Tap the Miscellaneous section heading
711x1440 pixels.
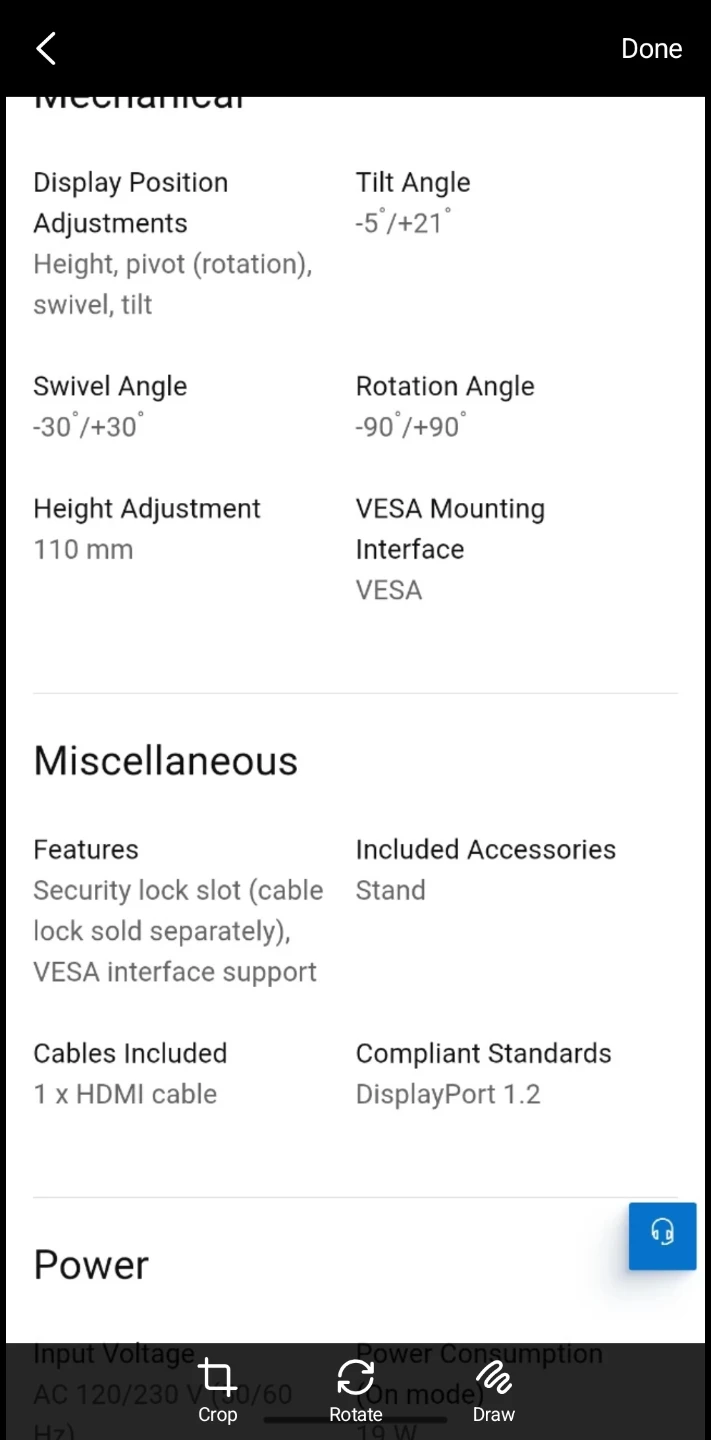click(x=166, y=761)
